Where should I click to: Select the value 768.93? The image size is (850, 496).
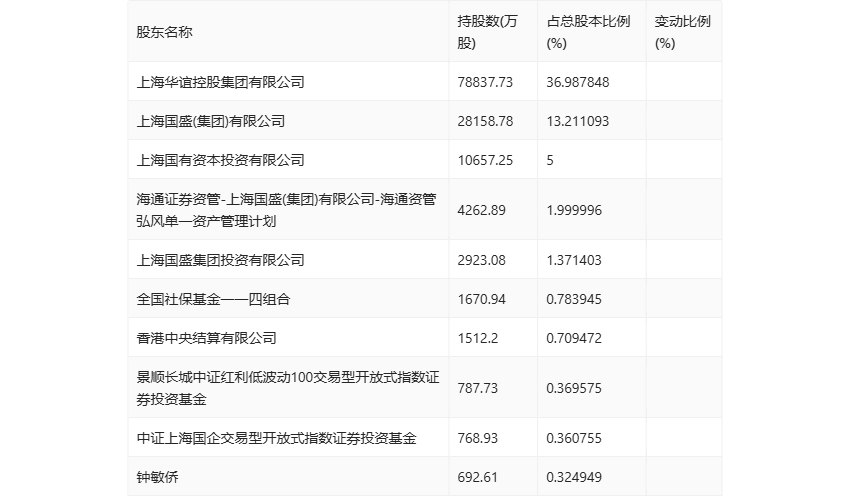478,437
